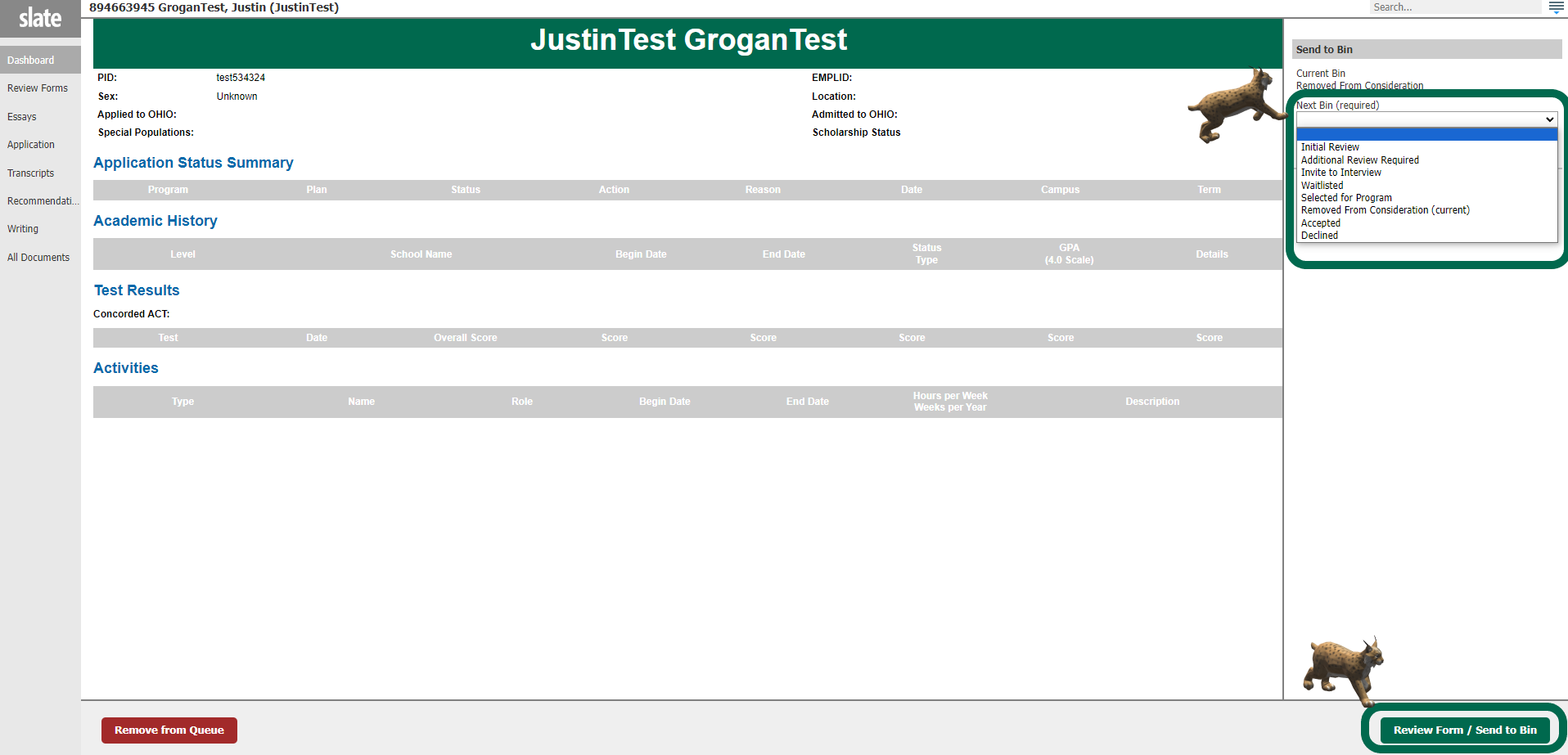Select Additional Review Required option
The image size is (1568, 755).
(x=1426, y=160)
